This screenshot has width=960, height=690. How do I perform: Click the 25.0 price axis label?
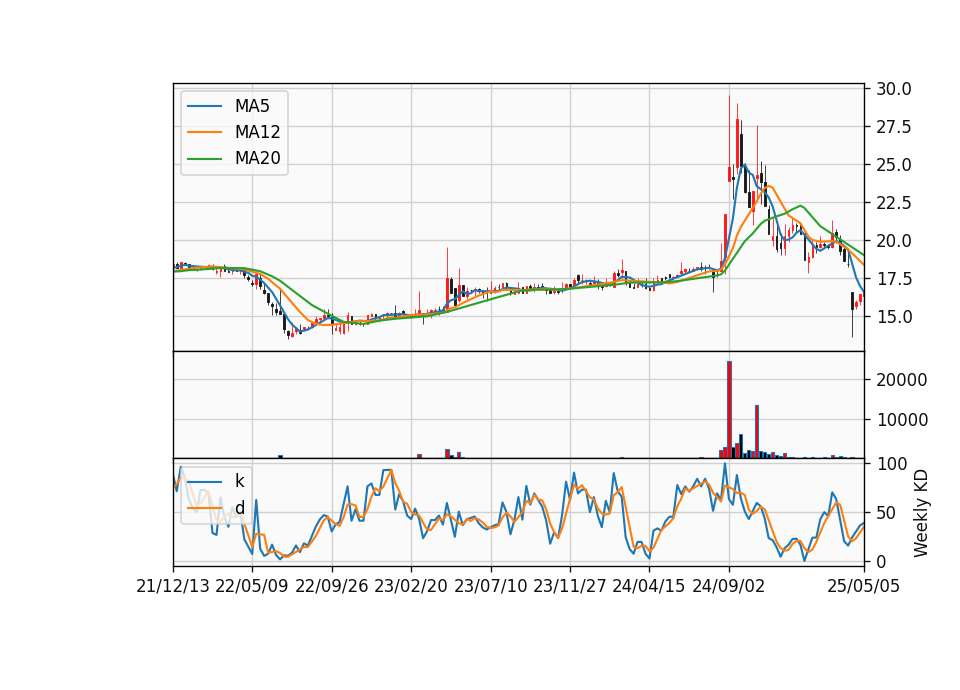pos(894,165)
